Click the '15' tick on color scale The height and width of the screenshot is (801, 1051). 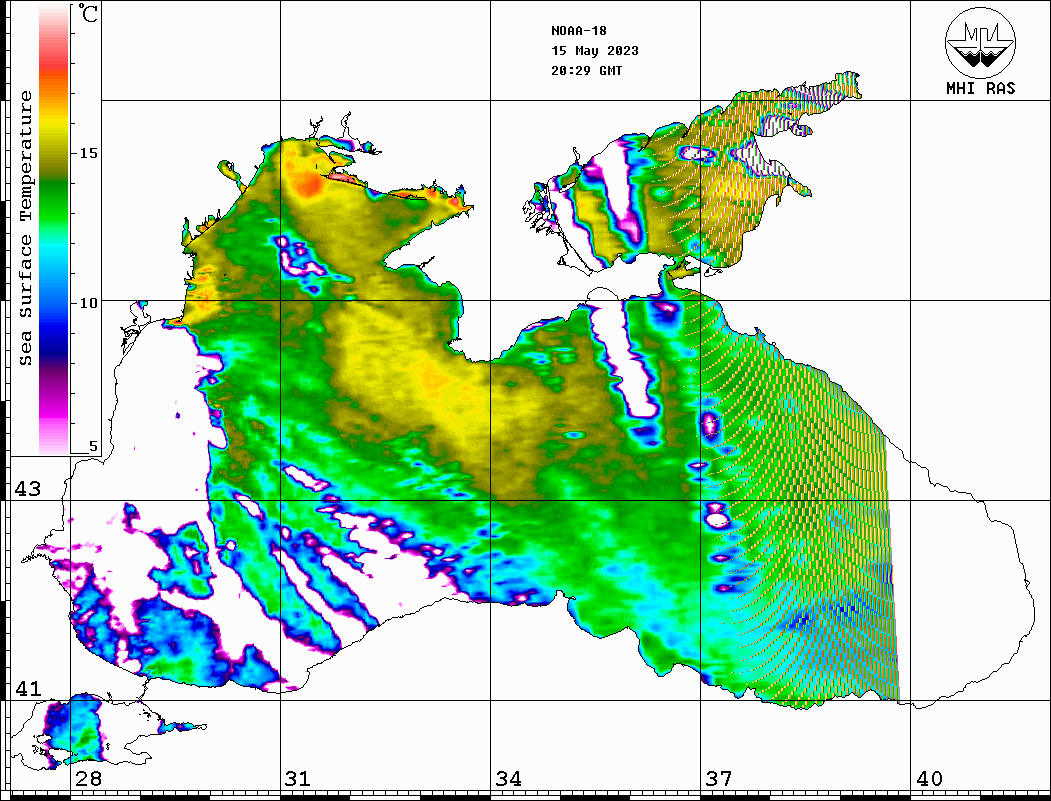point(88,153)
